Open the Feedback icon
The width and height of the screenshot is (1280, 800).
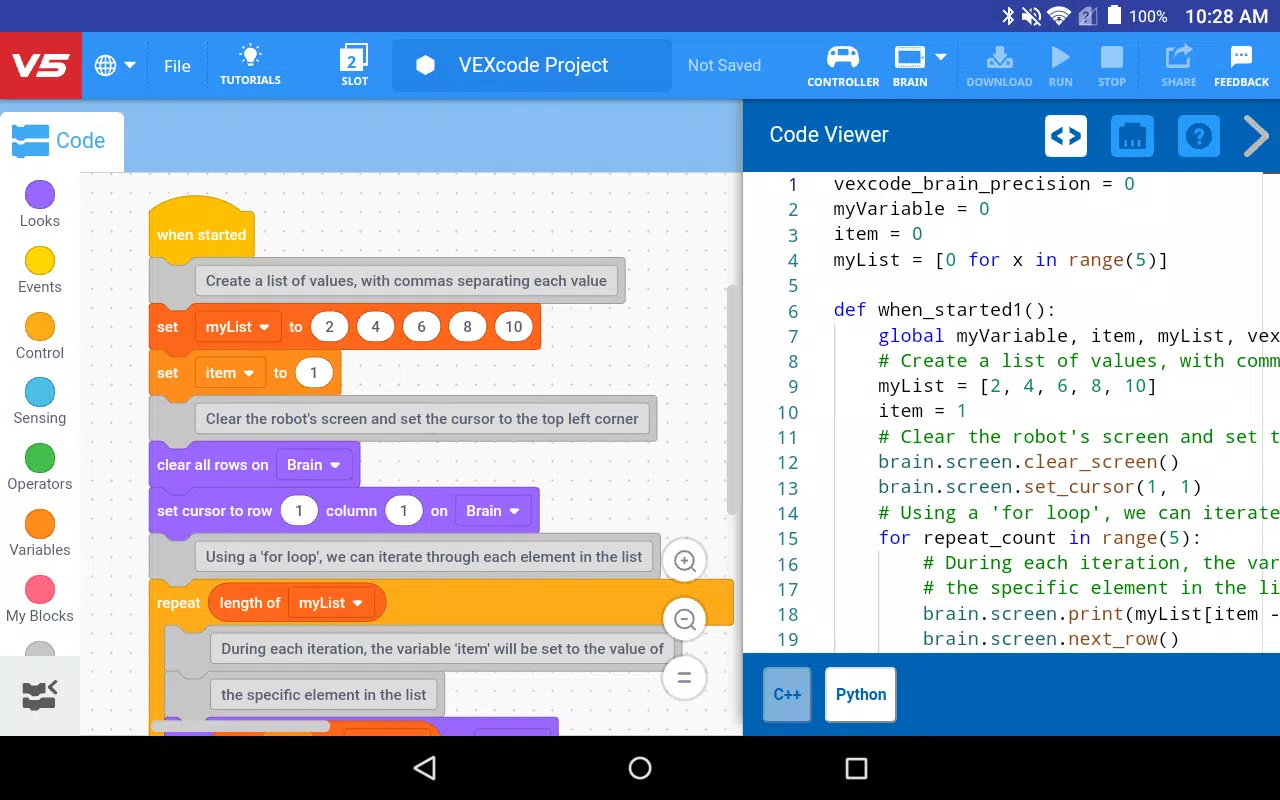click(x=1241, y=57)
